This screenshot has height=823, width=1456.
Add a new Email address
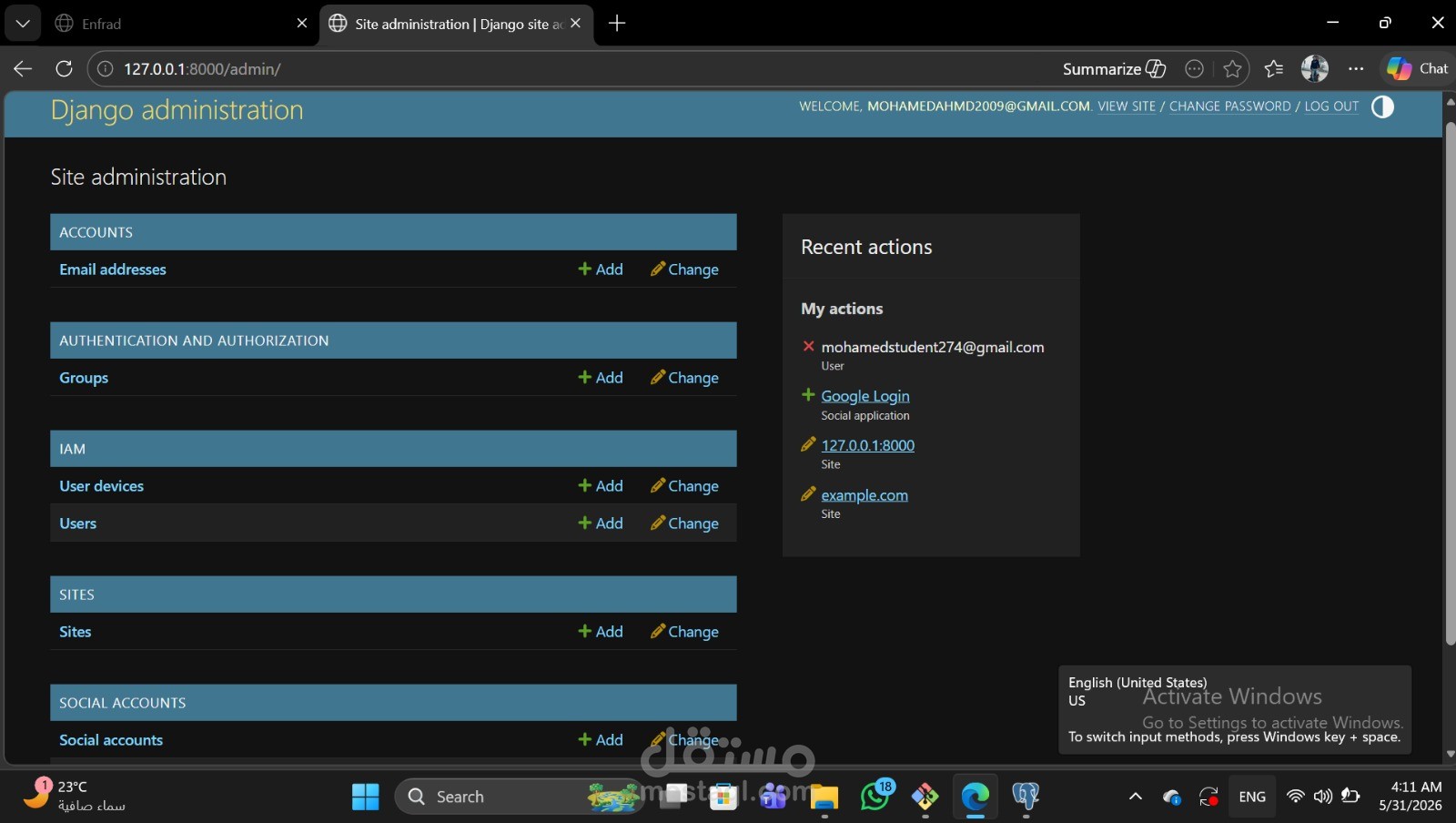[601, 269]
